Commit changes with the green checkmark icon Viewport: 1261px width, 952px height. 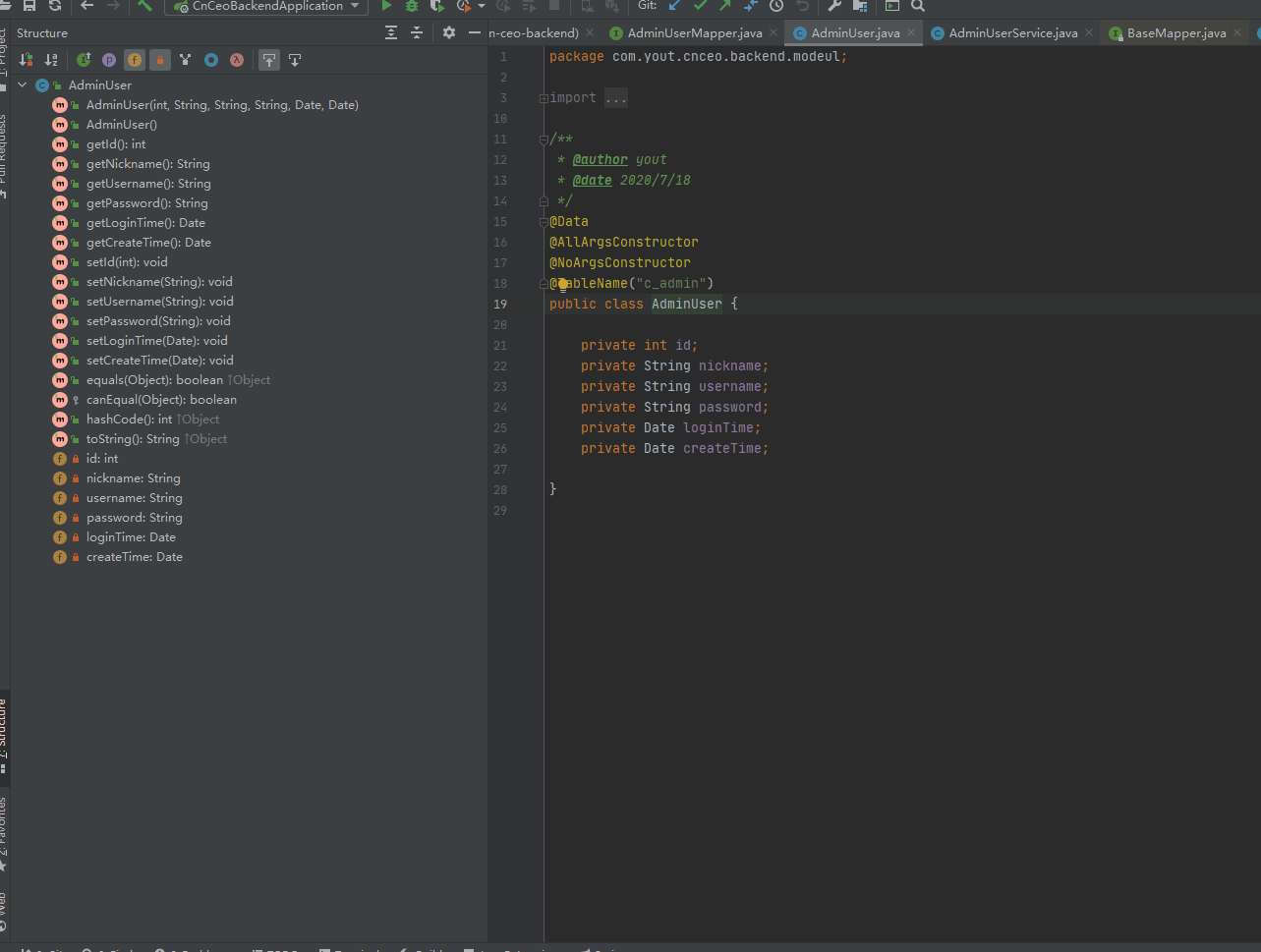point(700,6)
